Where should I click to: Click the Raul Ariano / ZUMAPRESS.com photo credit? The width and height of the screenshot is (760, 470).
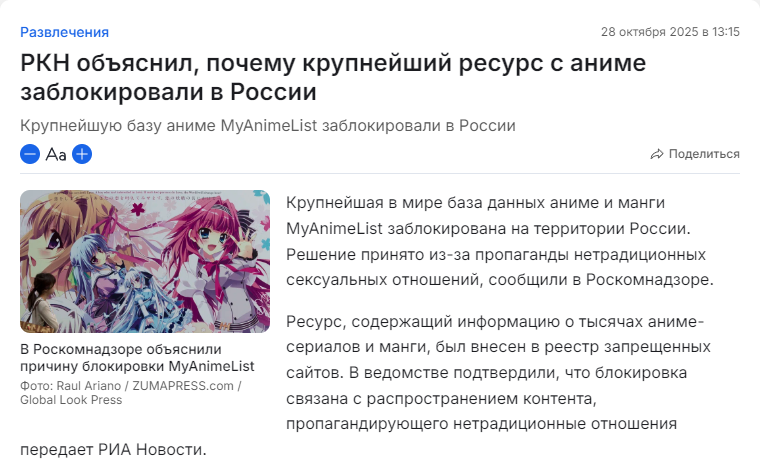click(x=131, y=386)
